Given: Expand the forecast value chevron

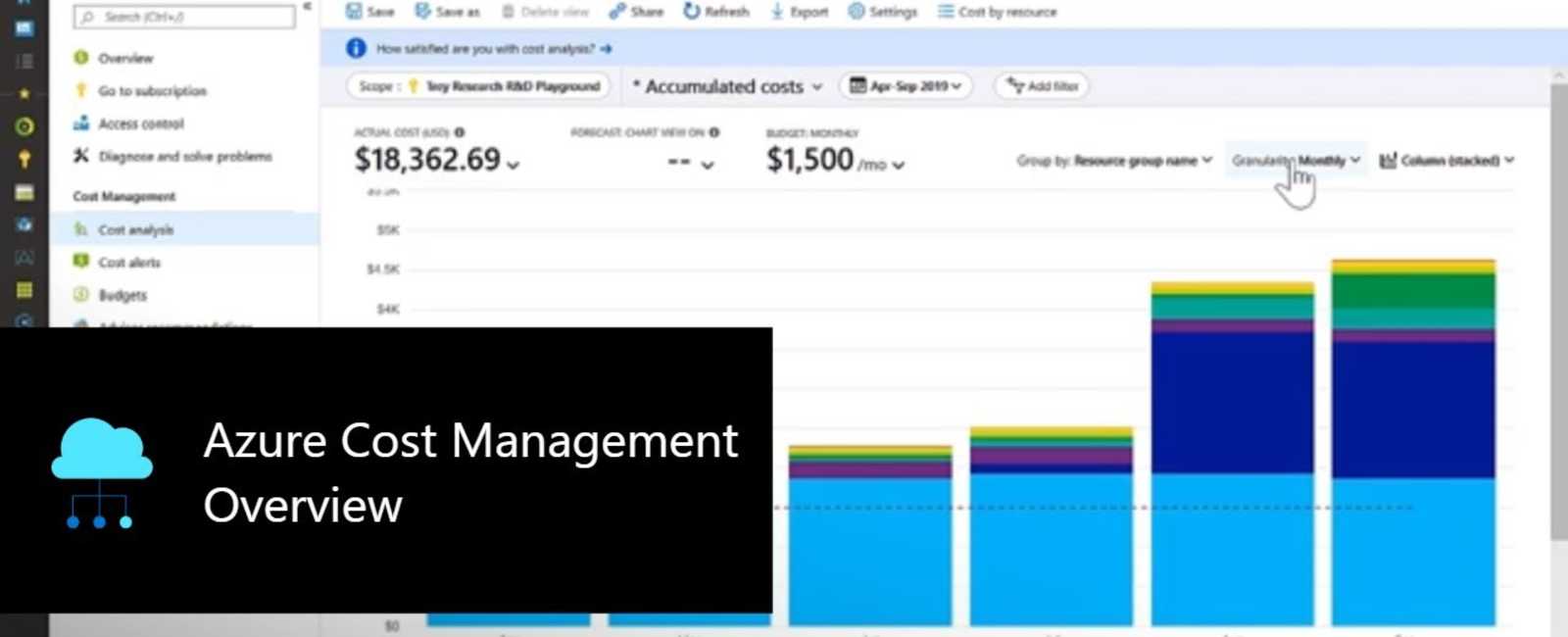Looking at the screenshot, I should 708,165.
